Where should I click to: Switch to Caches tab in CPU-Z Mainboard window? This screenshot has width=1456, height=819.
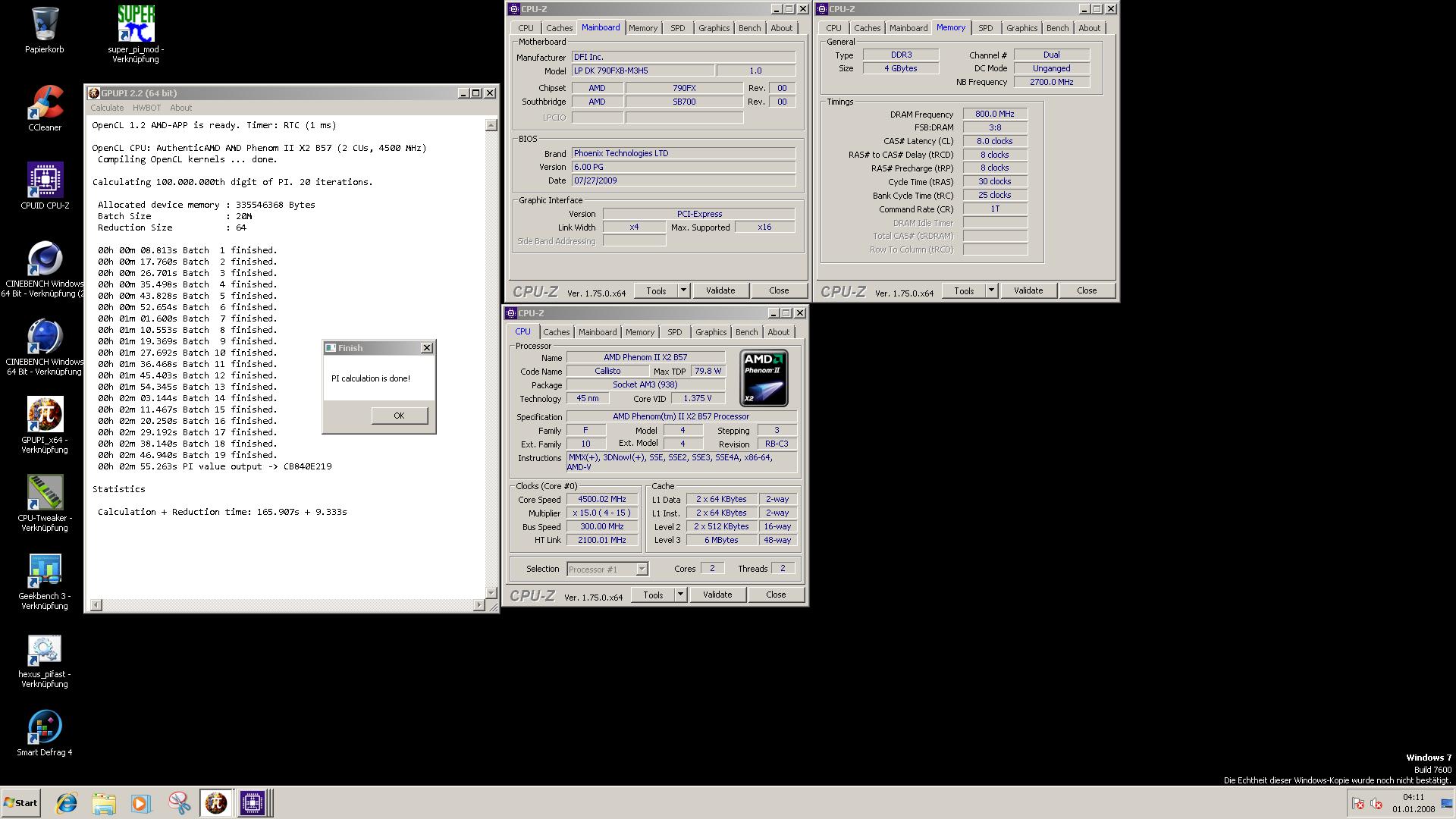tap(559, 28)
